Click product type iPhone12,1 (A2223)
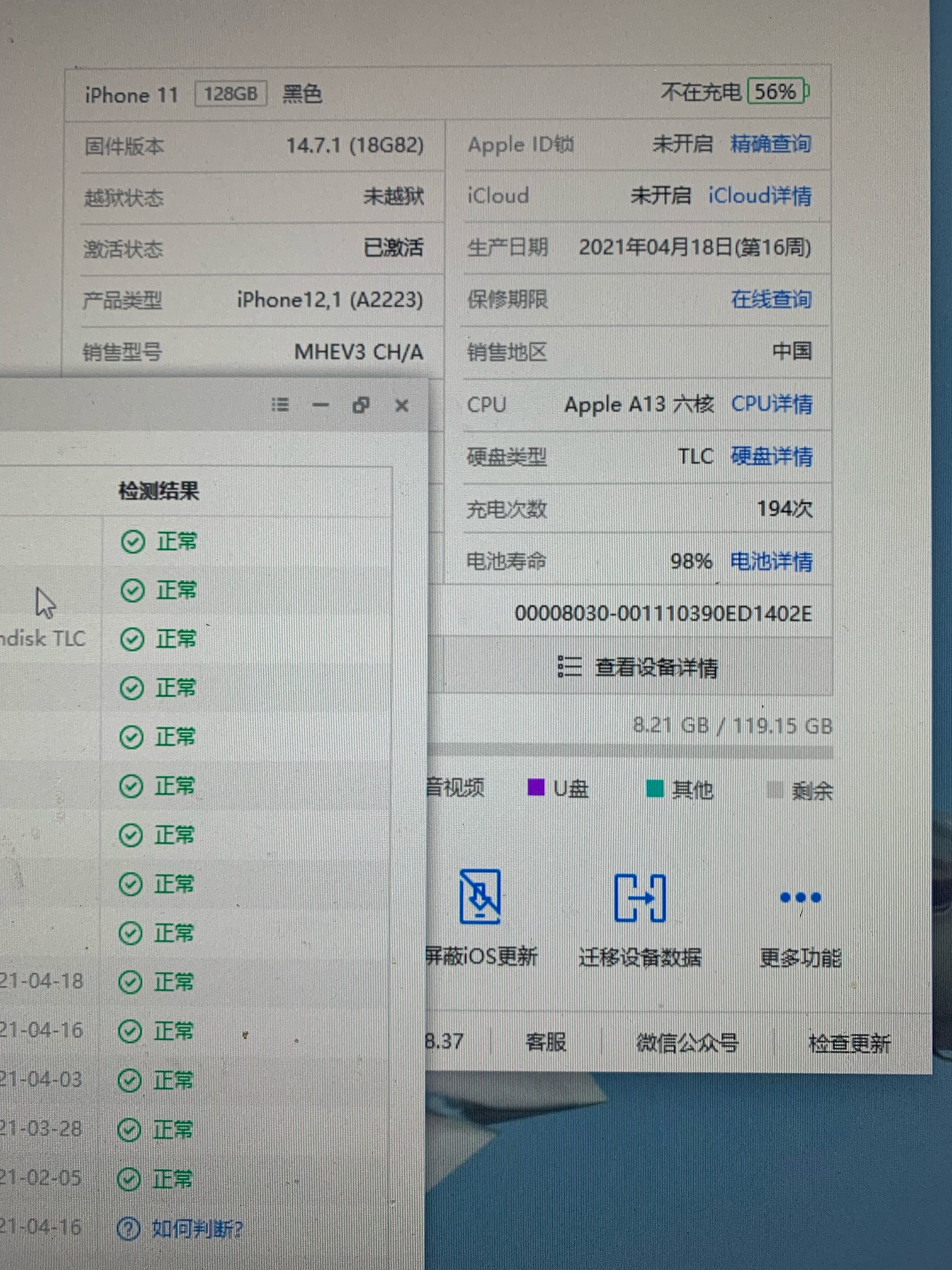 coord(330,300)
